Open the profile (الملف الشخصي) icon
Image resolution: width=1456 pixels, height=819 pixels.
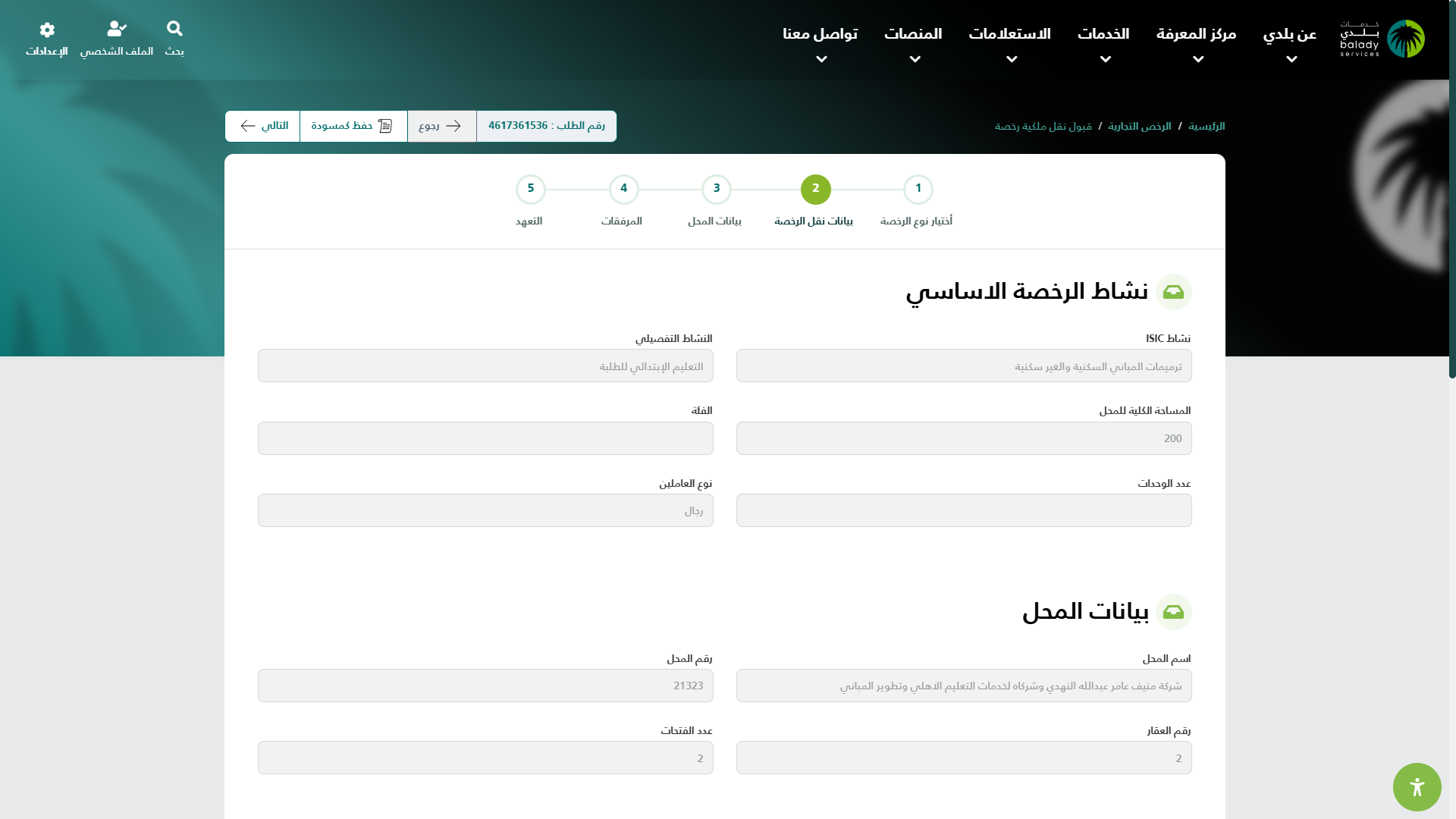pyautogui.click(x=117, y=29)
